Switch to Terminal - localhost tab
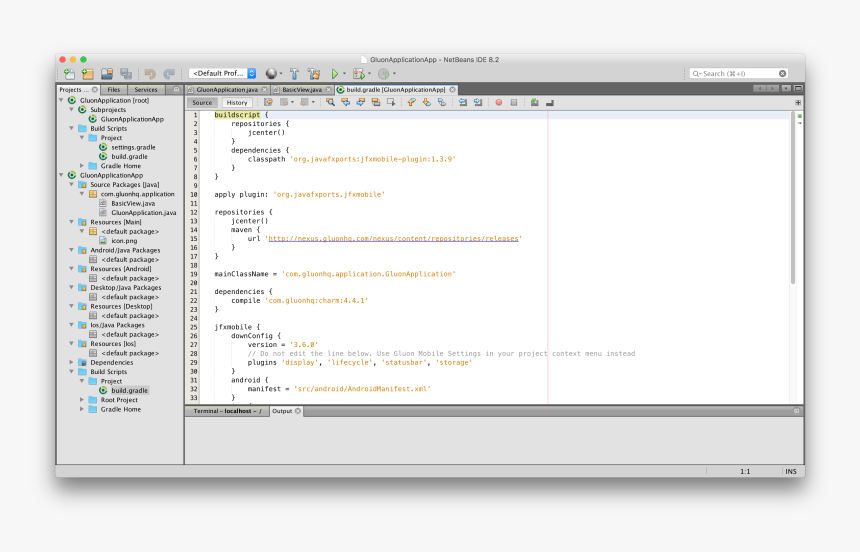 tap(227, 411)
